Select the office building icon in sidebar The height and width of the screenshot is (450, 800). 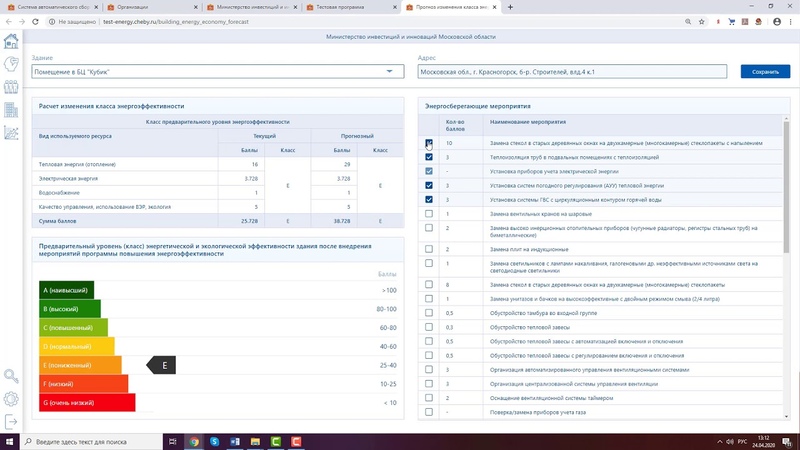11,110
